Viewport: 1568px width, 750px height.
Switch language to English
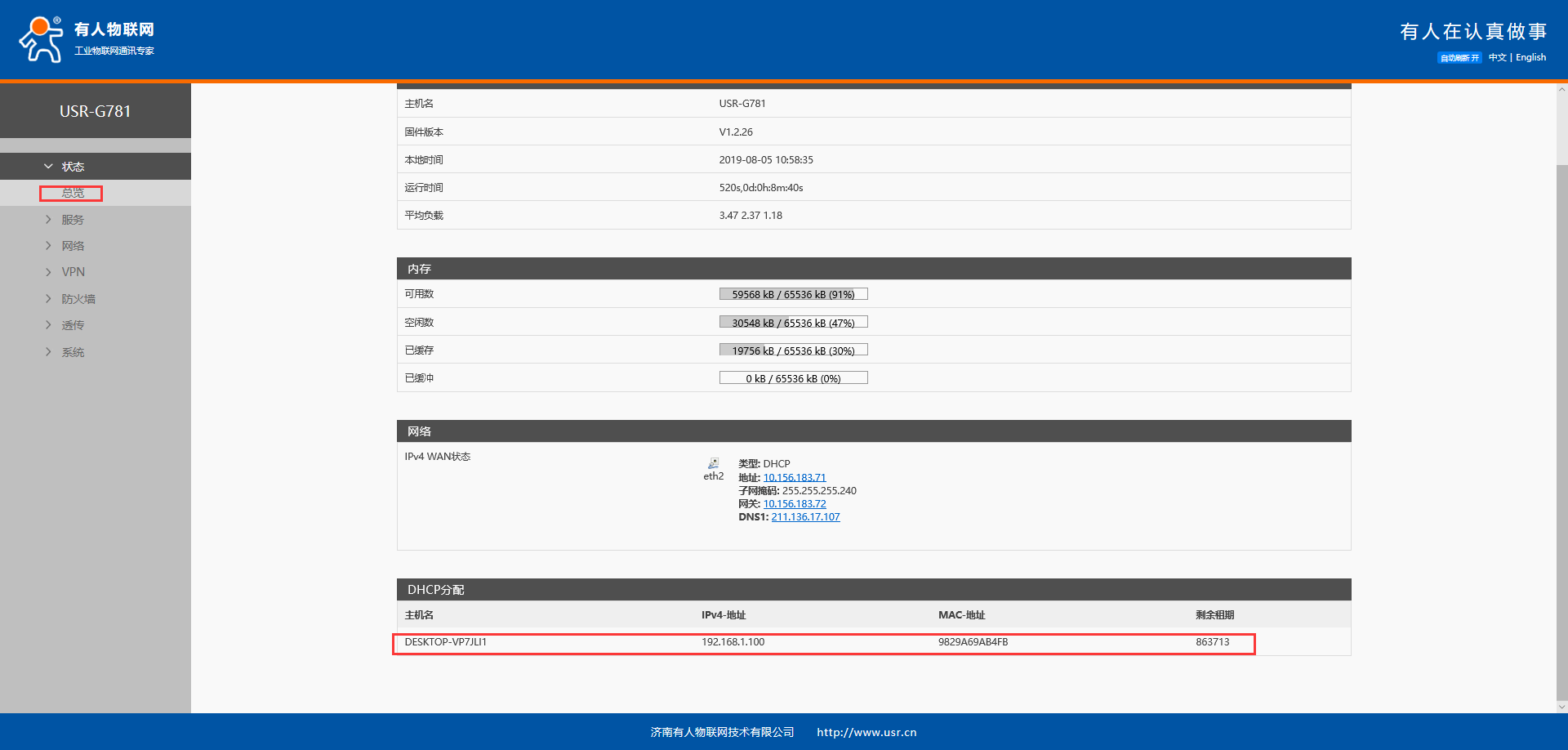(1530, 58)
